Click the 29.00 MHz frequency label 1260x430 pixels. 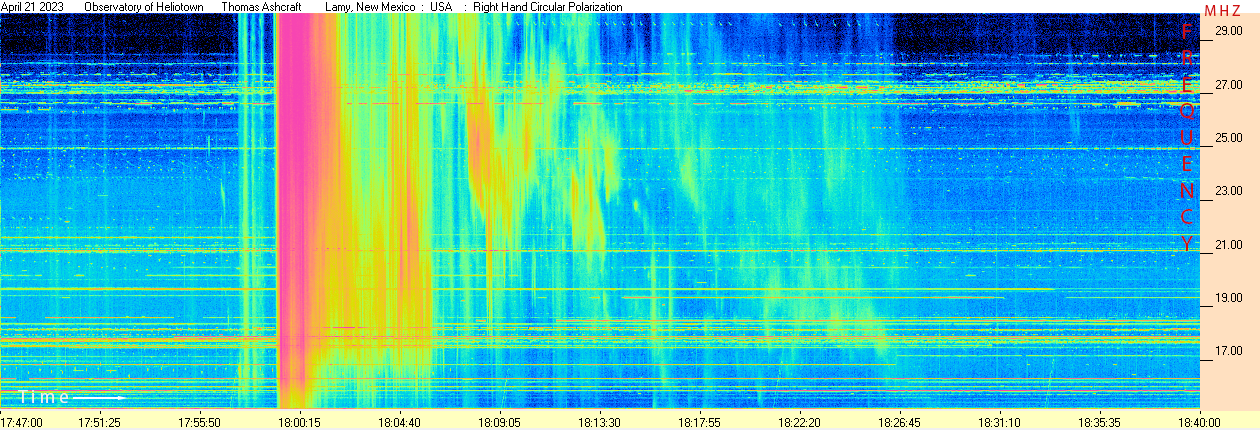click(x=1228, y=32)
